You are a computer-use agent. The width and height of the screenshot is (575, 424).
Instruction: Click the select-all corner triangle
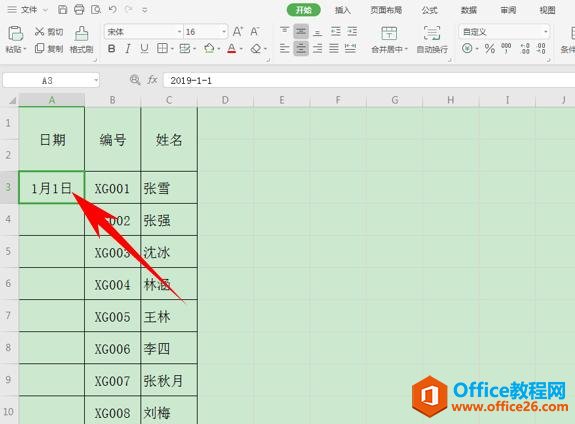point(12,100)
